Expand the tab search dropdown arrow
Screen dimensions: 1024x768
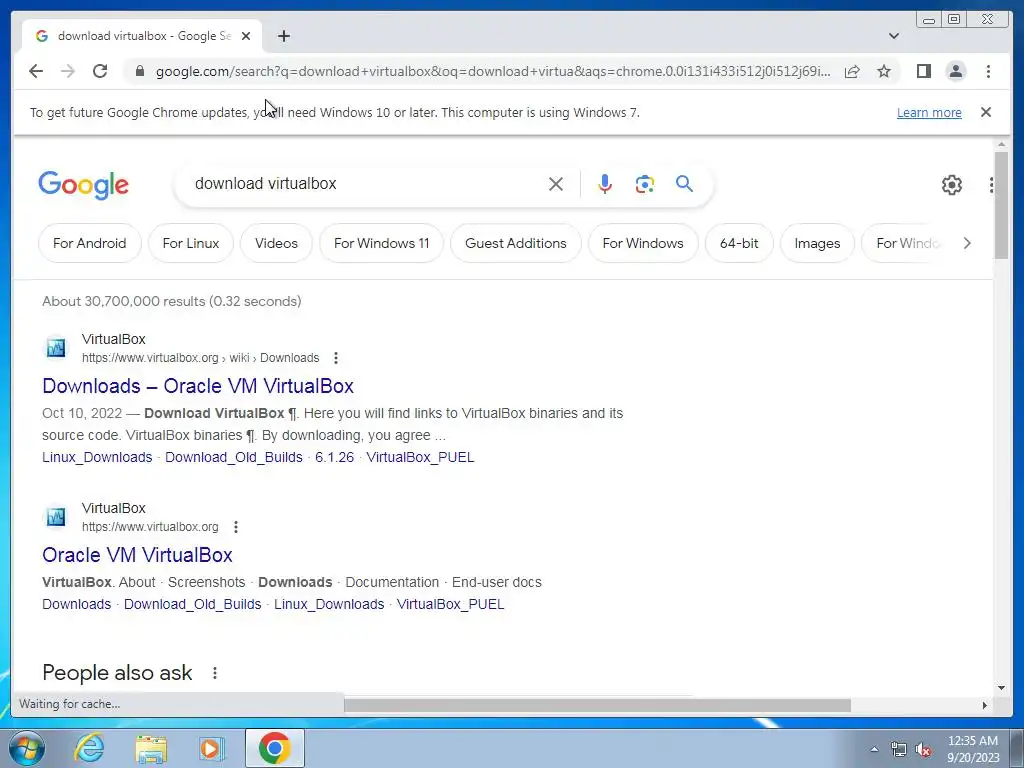click(894, 36)
